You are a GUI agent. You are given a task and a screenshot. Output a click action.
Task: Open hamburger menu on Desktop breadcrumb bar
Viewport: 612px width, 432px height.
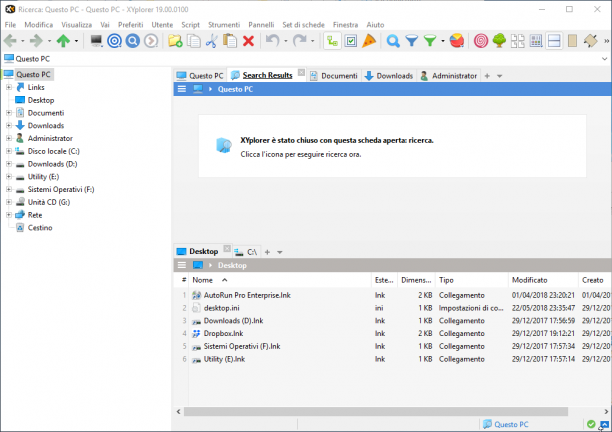181,265
